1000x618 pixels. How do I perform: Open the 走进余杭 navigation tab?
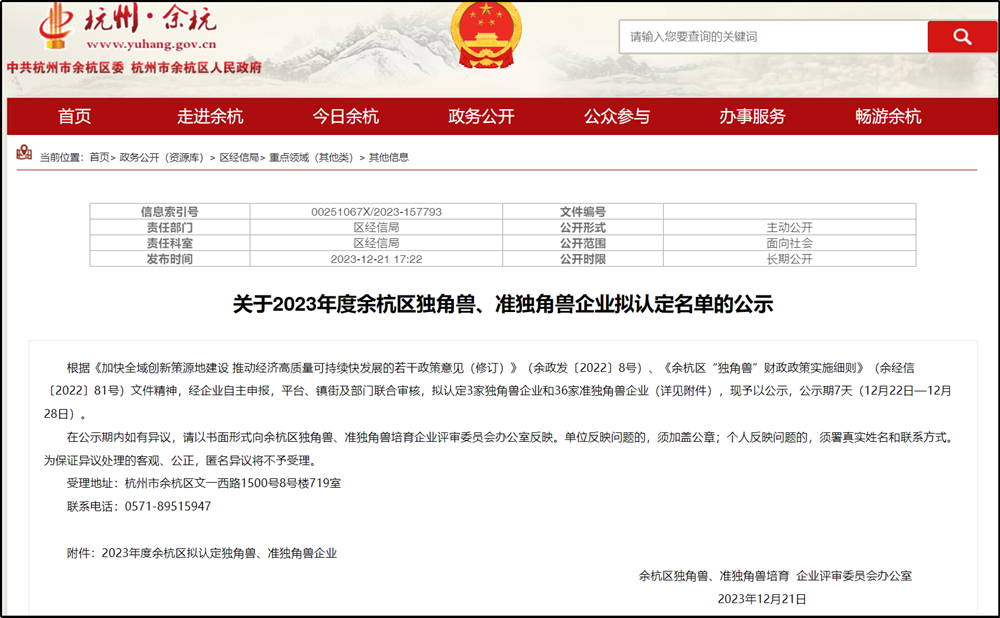click(210, 116)
